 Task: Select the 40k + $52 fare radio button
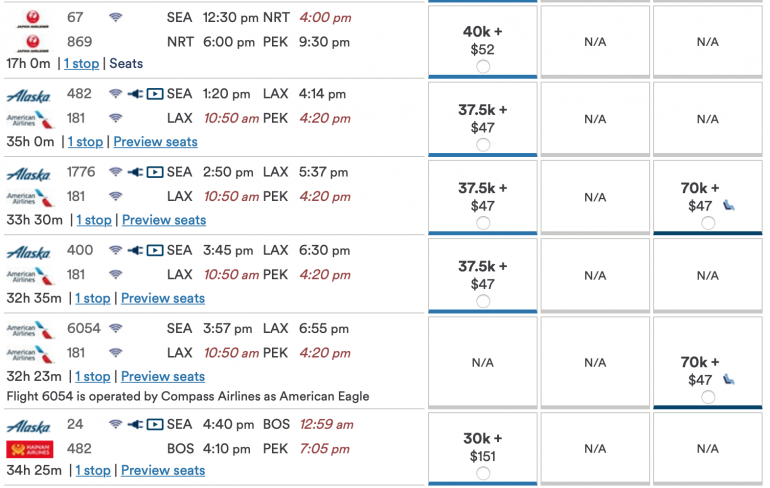[483, 66]
